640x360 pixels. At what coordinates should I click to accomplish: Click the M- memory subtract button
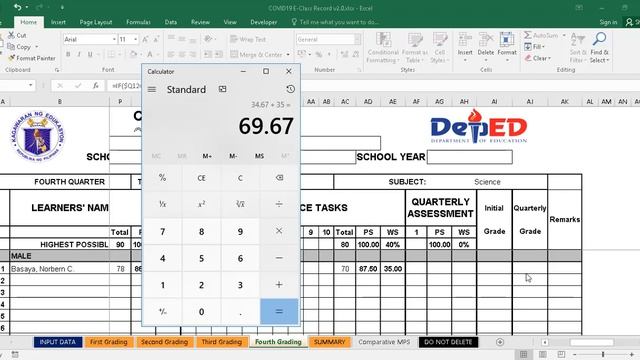pos(233,156)
